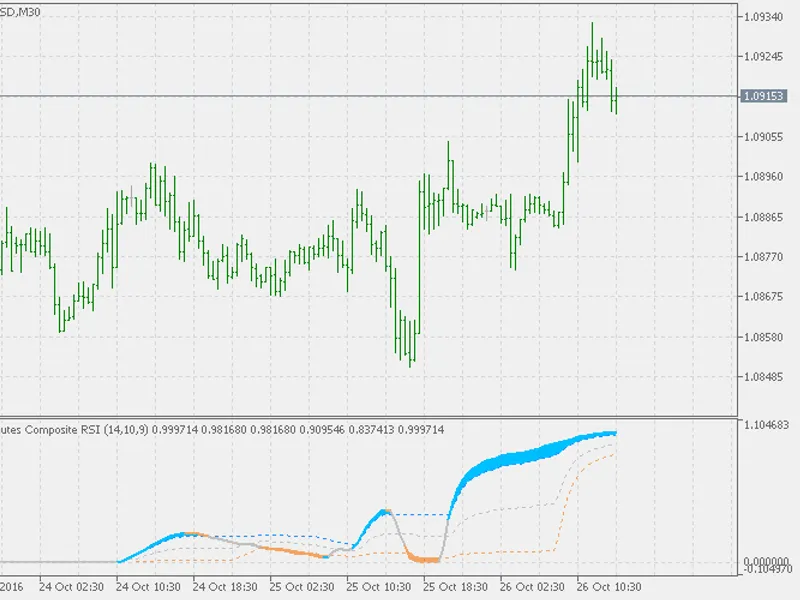Click the 1.09055 price axis label
The height and width of the screenshot is (600, 800).
click(763, 137)
